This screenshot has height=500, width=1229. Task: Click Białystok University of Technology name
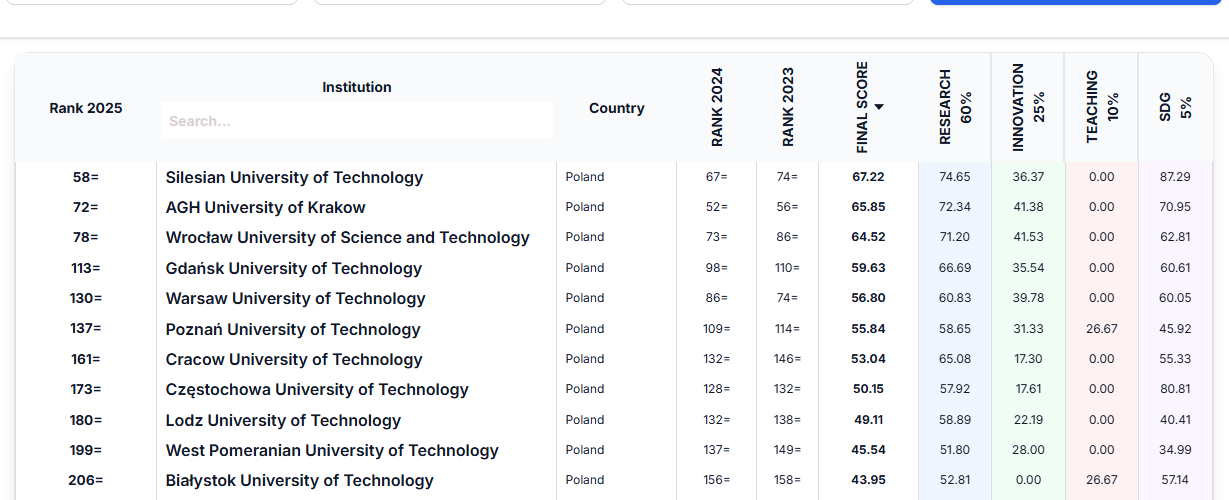coord(299,480)
